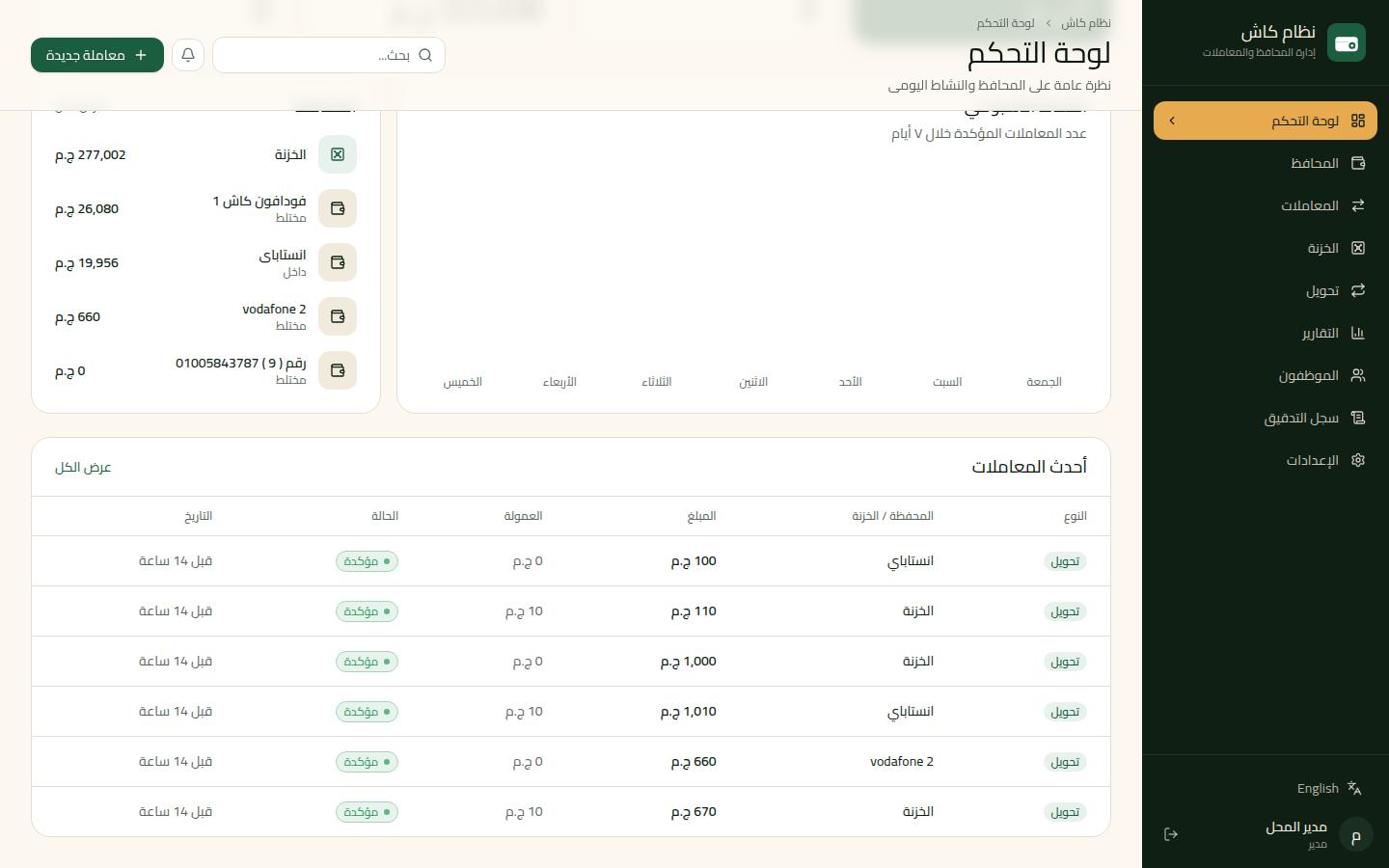Focus the بحث search field
This screenshot has width=1389, height=868.
point(329,55)
